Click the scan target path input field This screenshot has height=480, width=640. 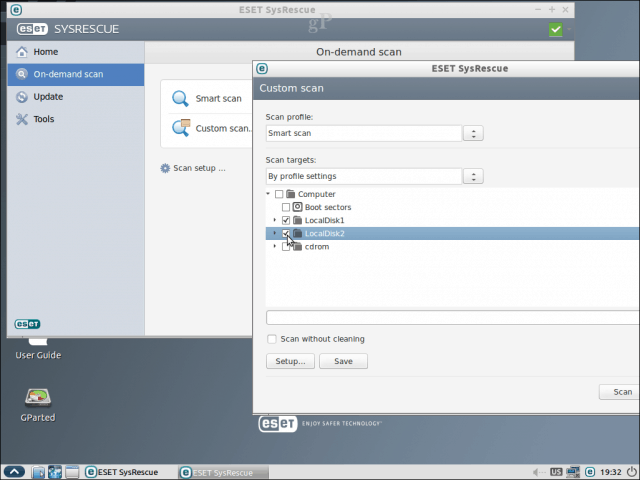click(x=453, y=318)
